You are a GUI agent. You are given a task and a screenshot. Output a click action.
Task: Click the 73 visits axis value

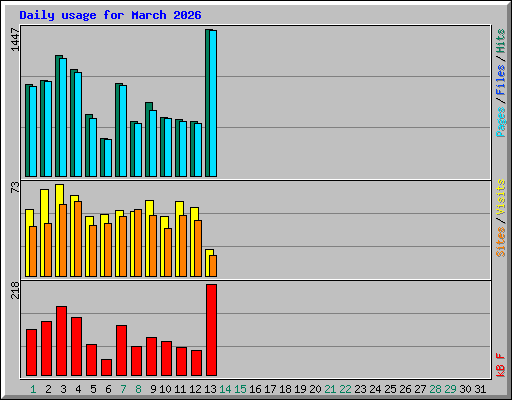pyautogui.click(x=15, y=187)
